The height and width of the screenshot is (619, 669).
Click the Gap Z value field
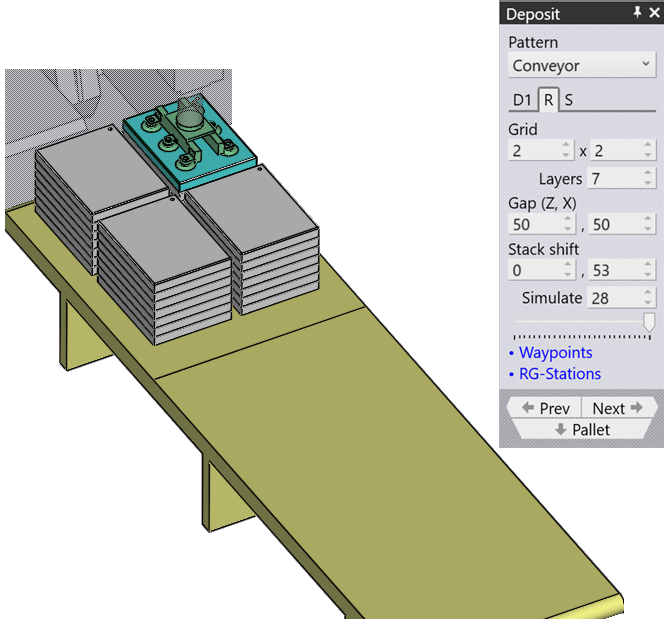click(535, 225)
